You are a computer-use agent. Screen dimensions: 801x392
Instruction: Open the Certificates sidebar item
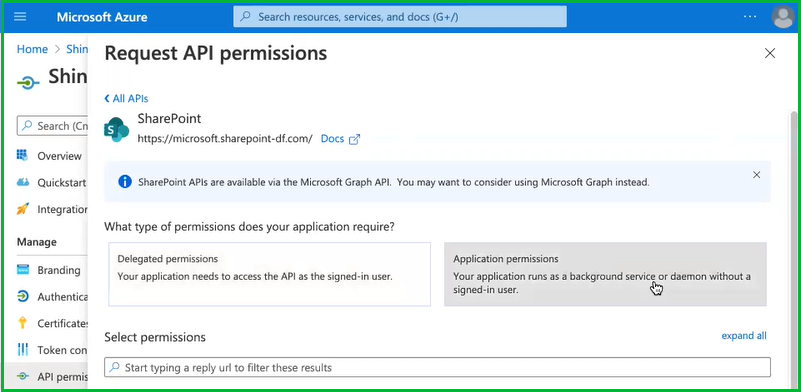coord(62,324)
